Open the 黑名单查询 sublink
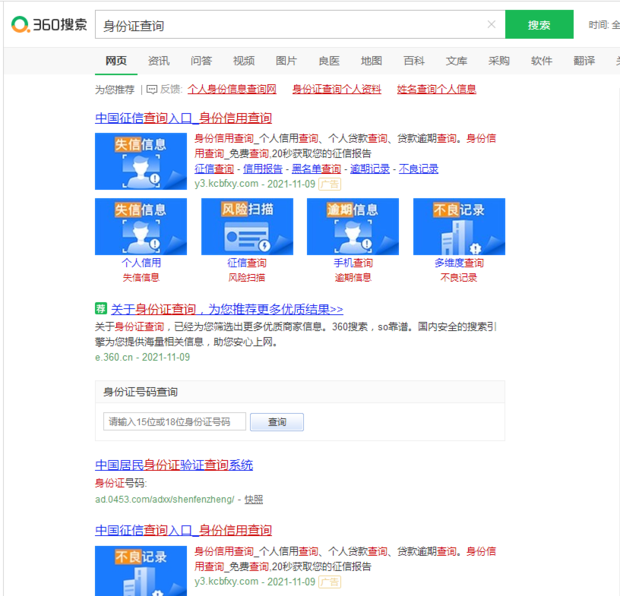Image resolution: width=620 pixels, height=596 pixels. pyautogui.click(x=316, y=169)
